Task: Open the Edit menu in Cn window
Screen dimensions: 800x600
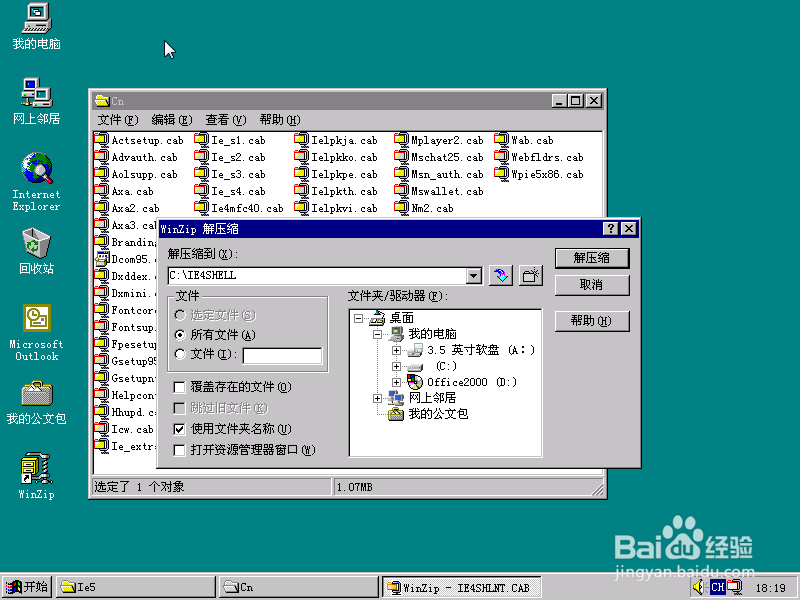Action: point(172,120)
